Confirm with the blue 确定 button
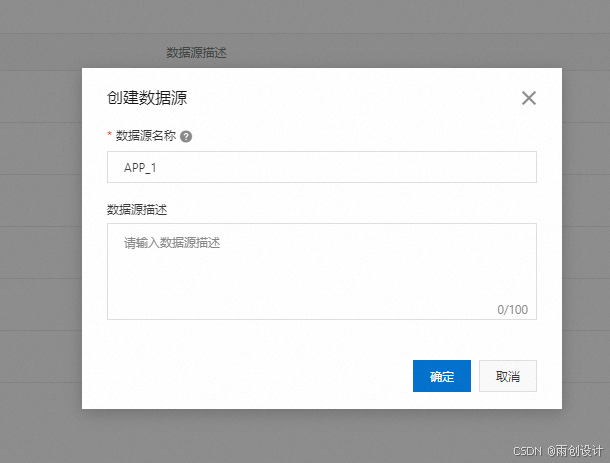610x463 pixels. click(x=442, y=376)
